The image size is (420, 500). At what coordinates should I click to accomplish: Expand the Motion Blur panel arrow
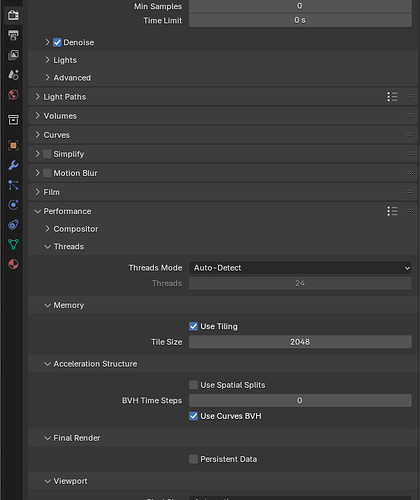pos(37,173)
